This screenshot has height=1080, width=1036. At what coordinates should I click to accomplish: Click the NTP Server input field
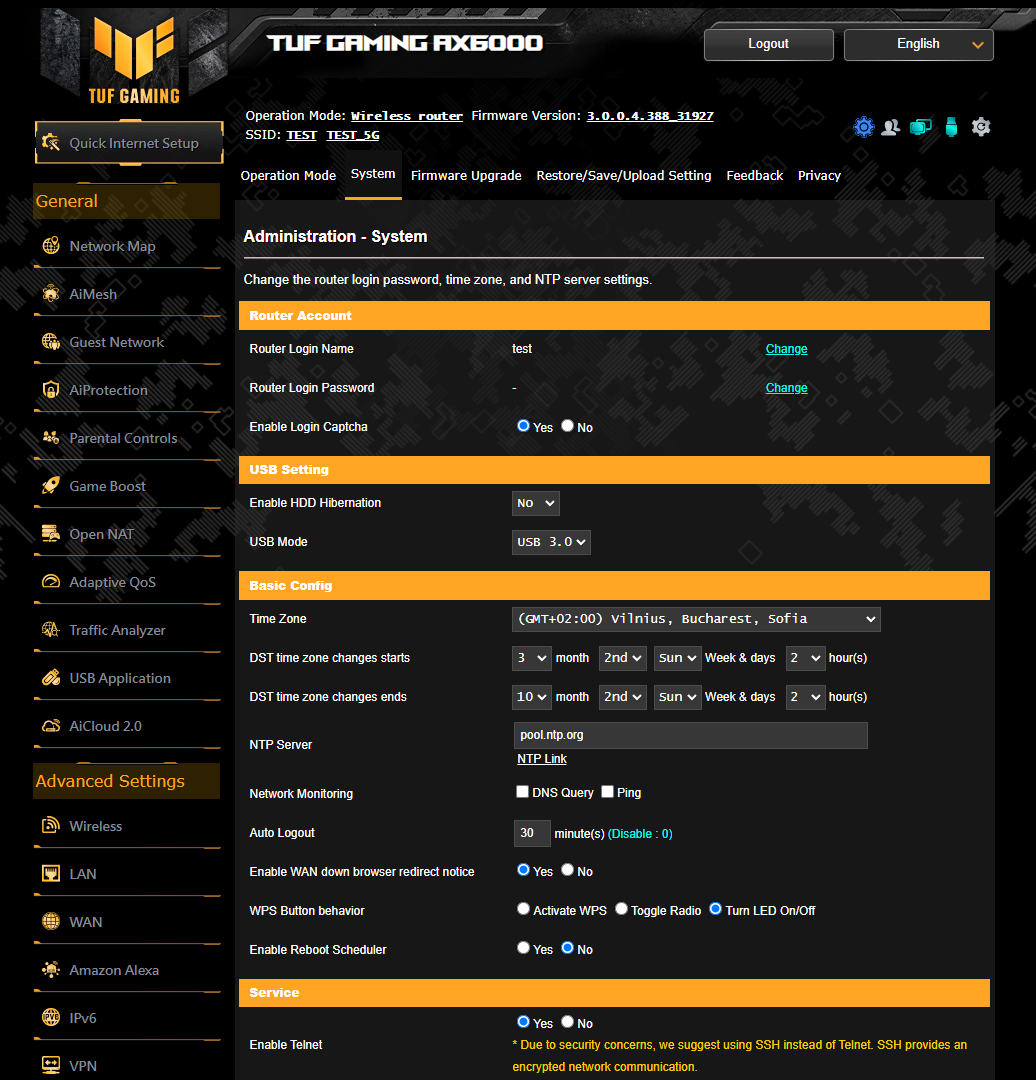[690, 735]
